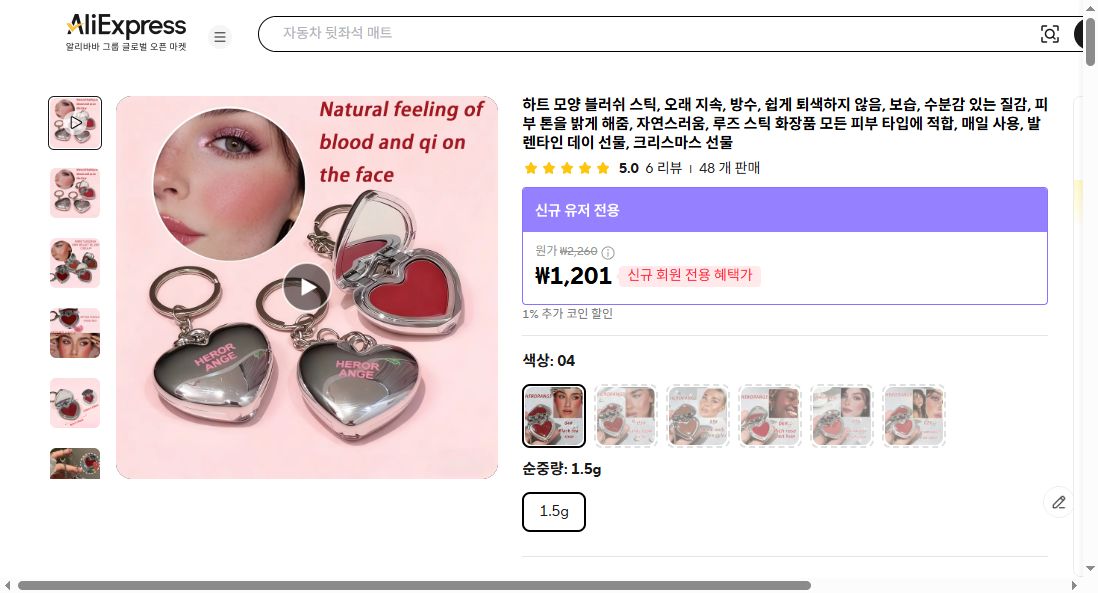
Task: Open the hamburger categories menu
Action: (220, 36)
